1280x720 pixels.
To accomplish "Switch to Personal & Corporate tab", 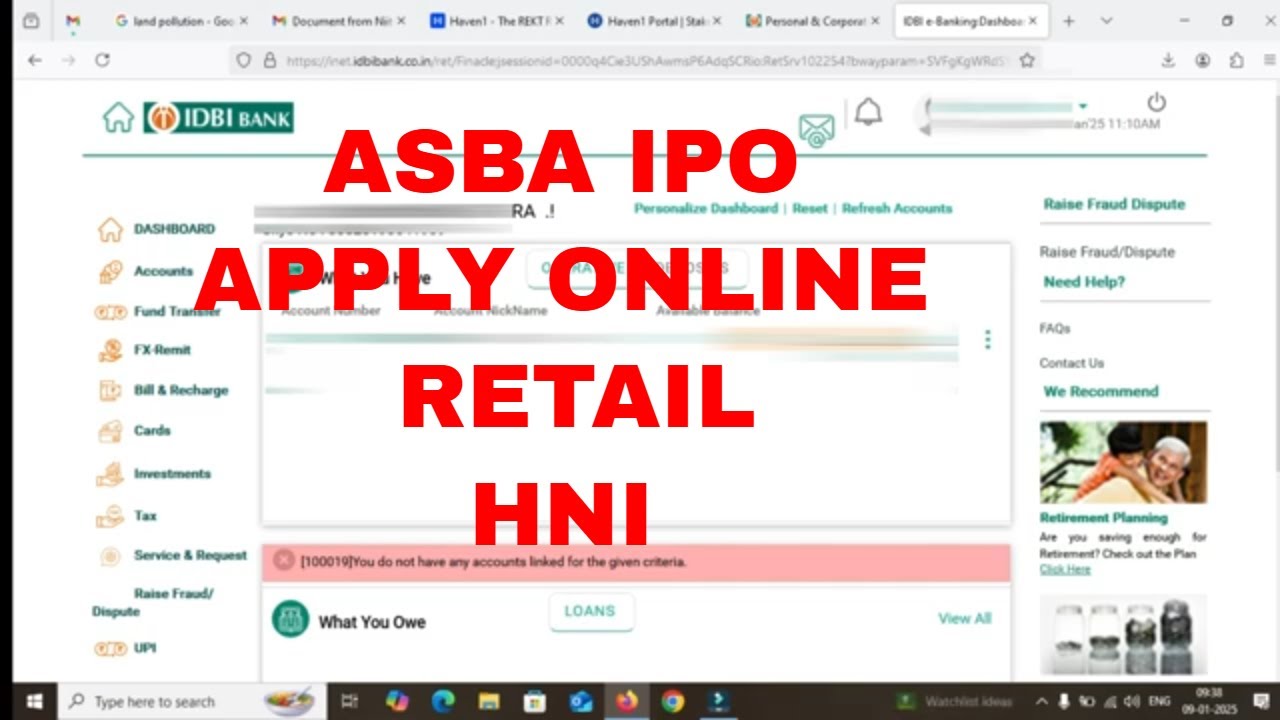I will click(x=813, y=20).
